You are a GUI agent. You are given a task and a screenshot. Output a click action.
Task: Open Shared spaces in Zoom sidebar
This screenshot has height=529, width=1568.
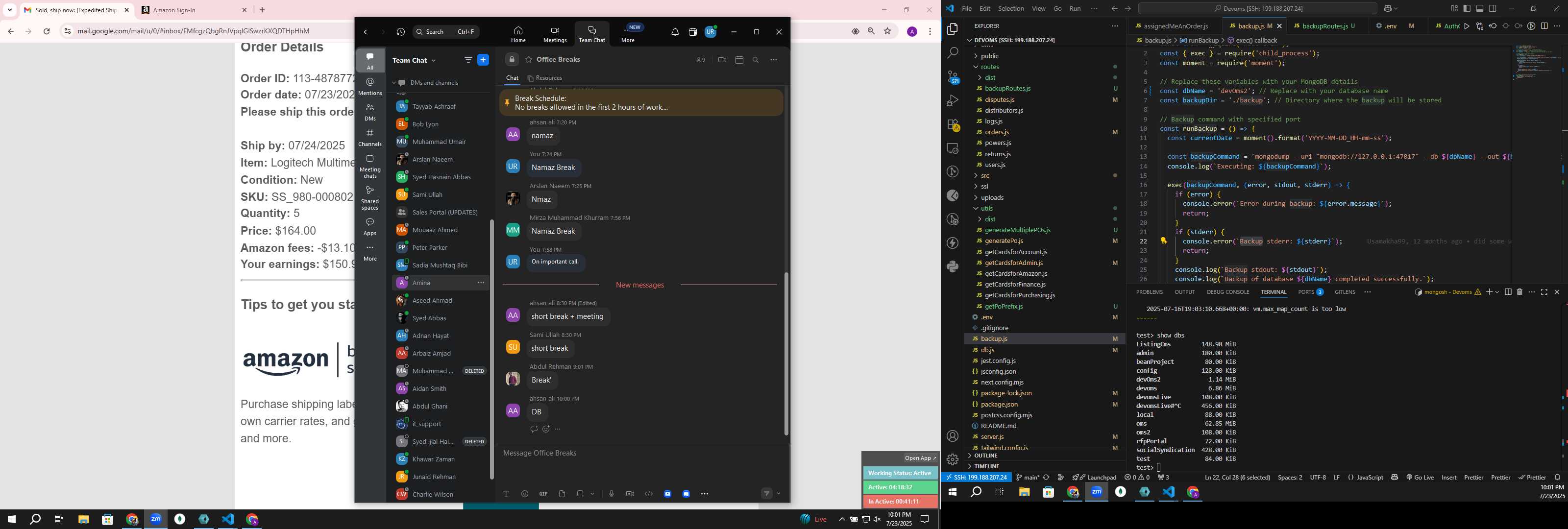pos(370,198)
